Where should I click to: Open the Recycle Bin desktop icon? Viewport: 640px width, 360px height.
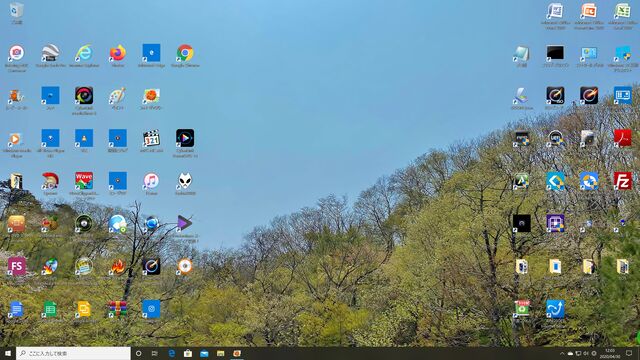[x=16, y=11]
